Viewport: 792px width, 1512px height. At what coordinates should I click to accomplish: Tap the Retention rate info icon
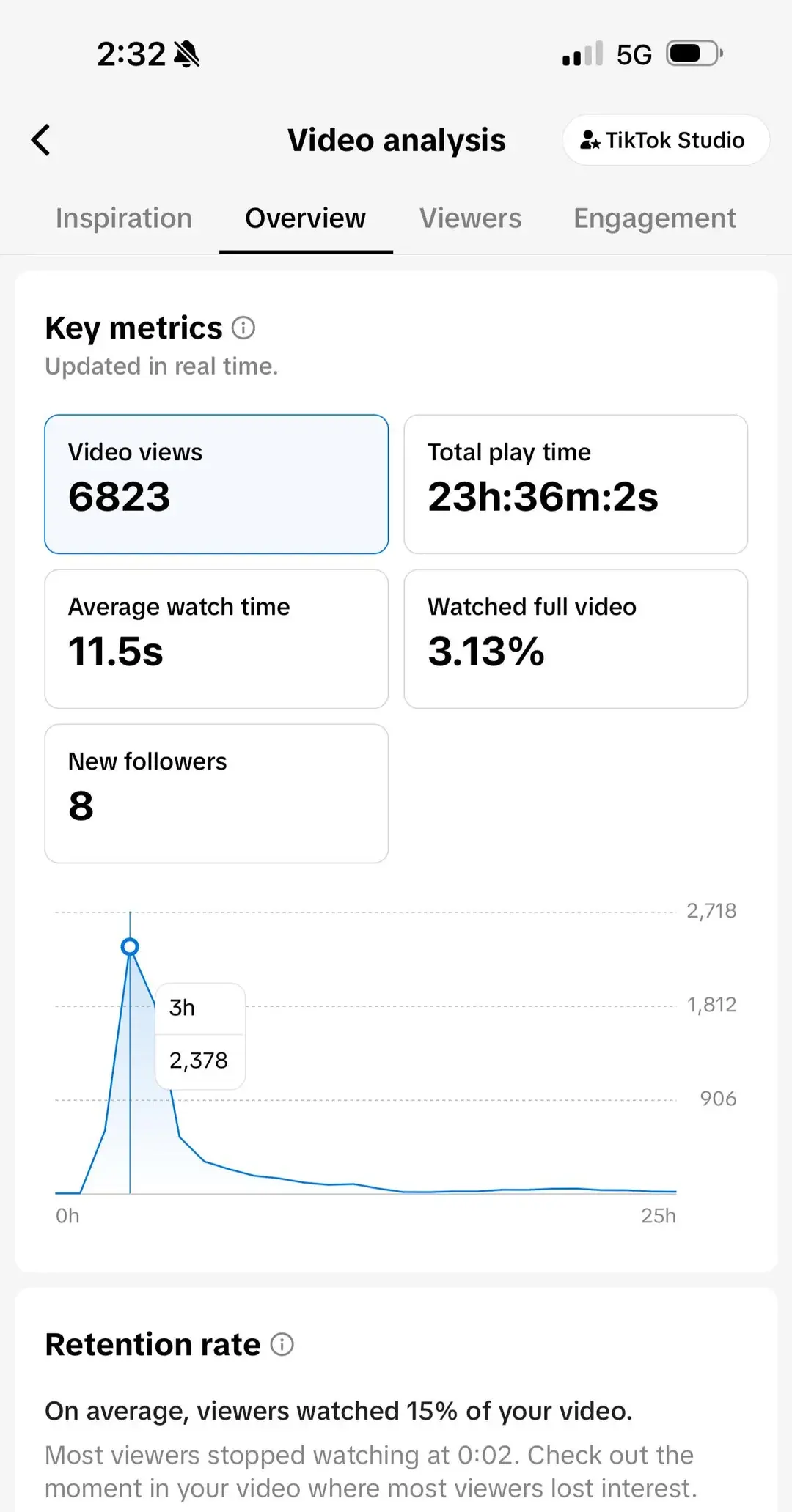coord(282,1344)
